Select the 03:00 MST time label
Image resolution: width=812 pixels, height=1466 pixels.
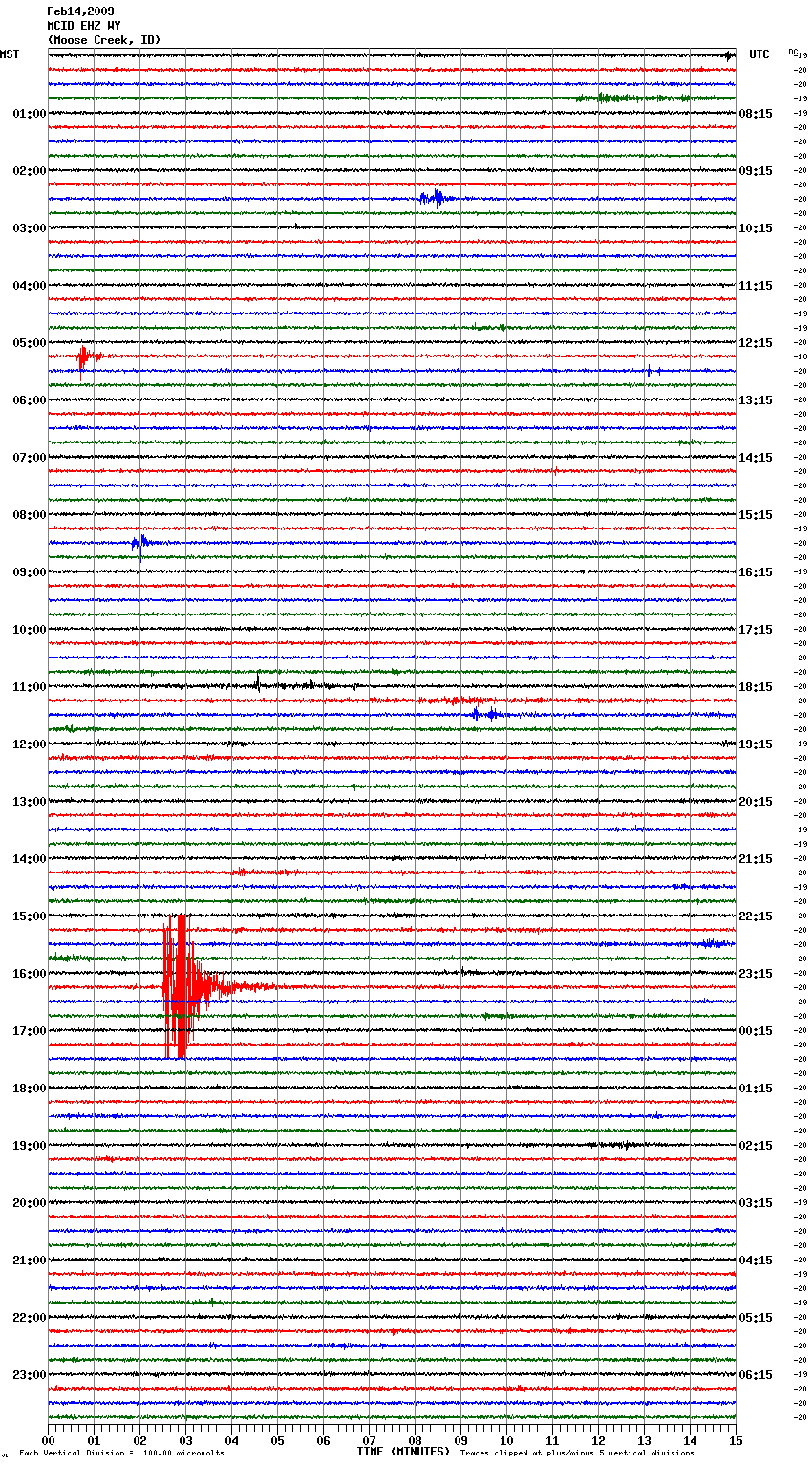[x=30, y=228]
